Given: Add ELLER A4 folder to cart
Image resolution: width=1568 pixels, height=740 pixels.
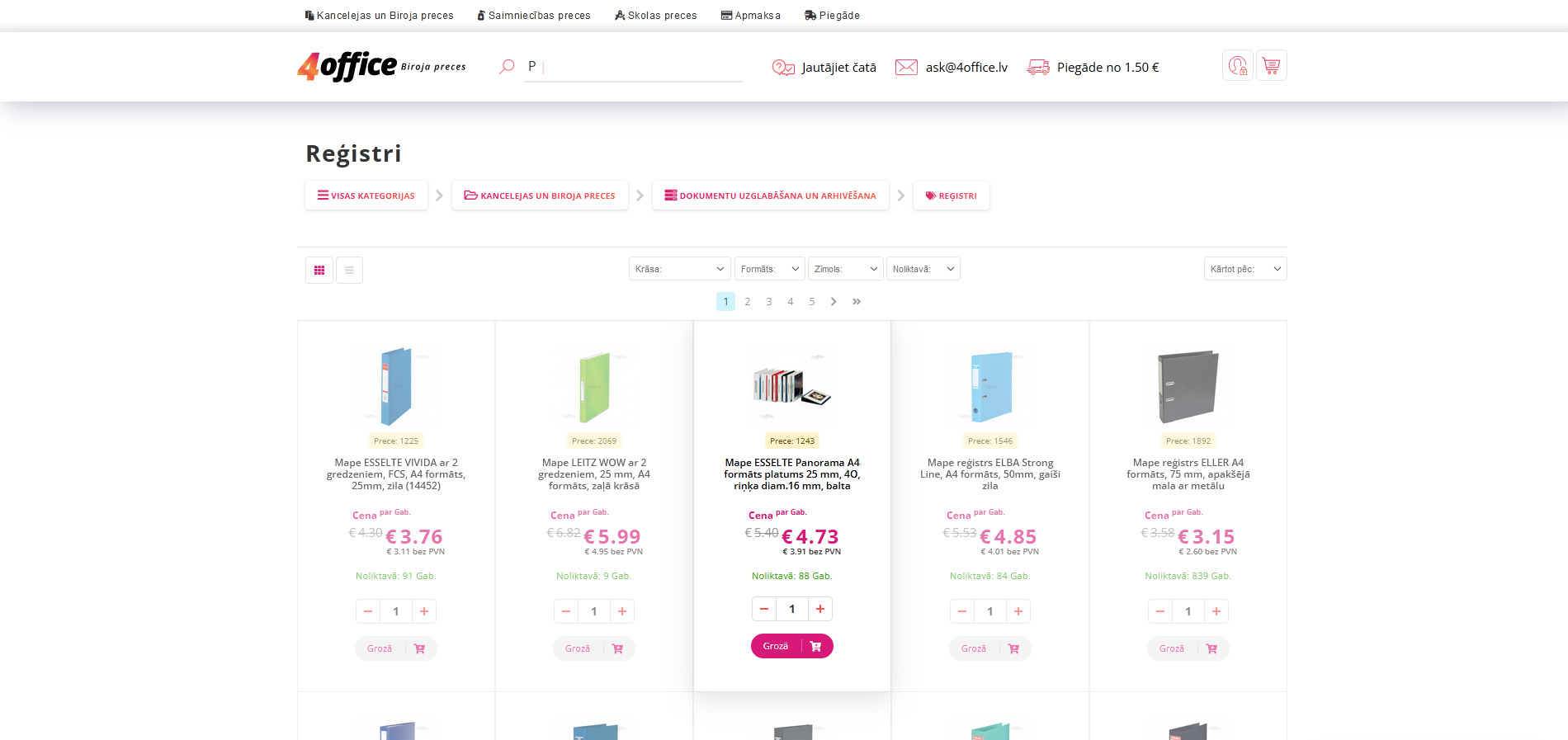Looking at the screenshot, I should [x=1188, y=648].
